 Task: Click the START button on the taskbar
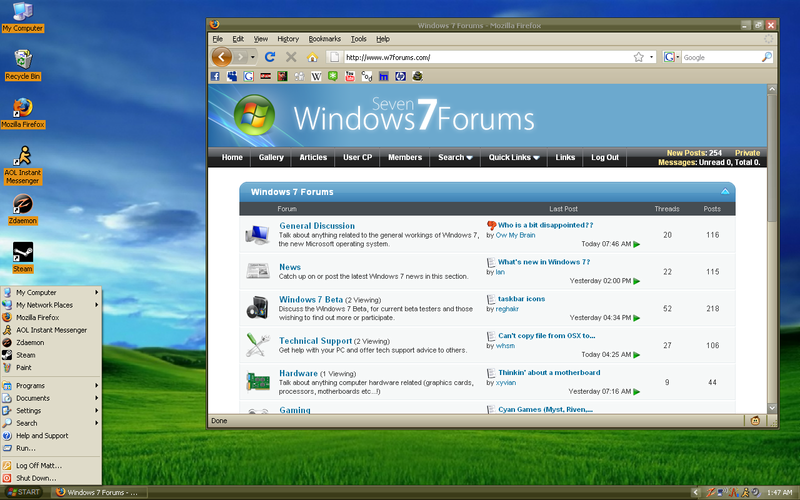(x=23, y=492)
